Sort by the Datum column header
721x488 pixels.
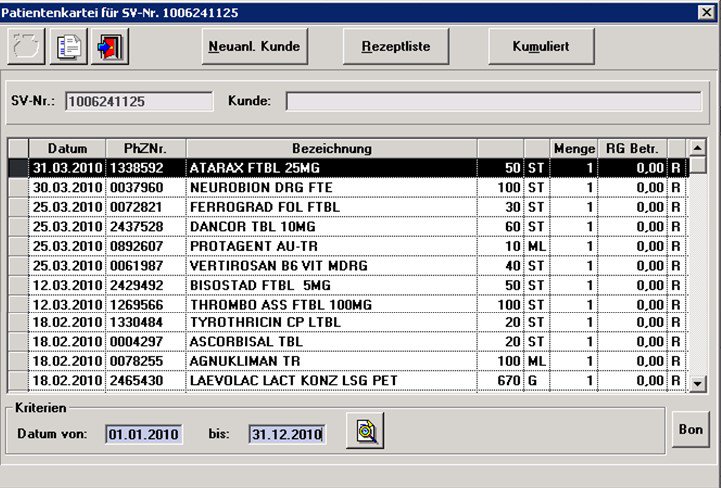coord(67,149)
